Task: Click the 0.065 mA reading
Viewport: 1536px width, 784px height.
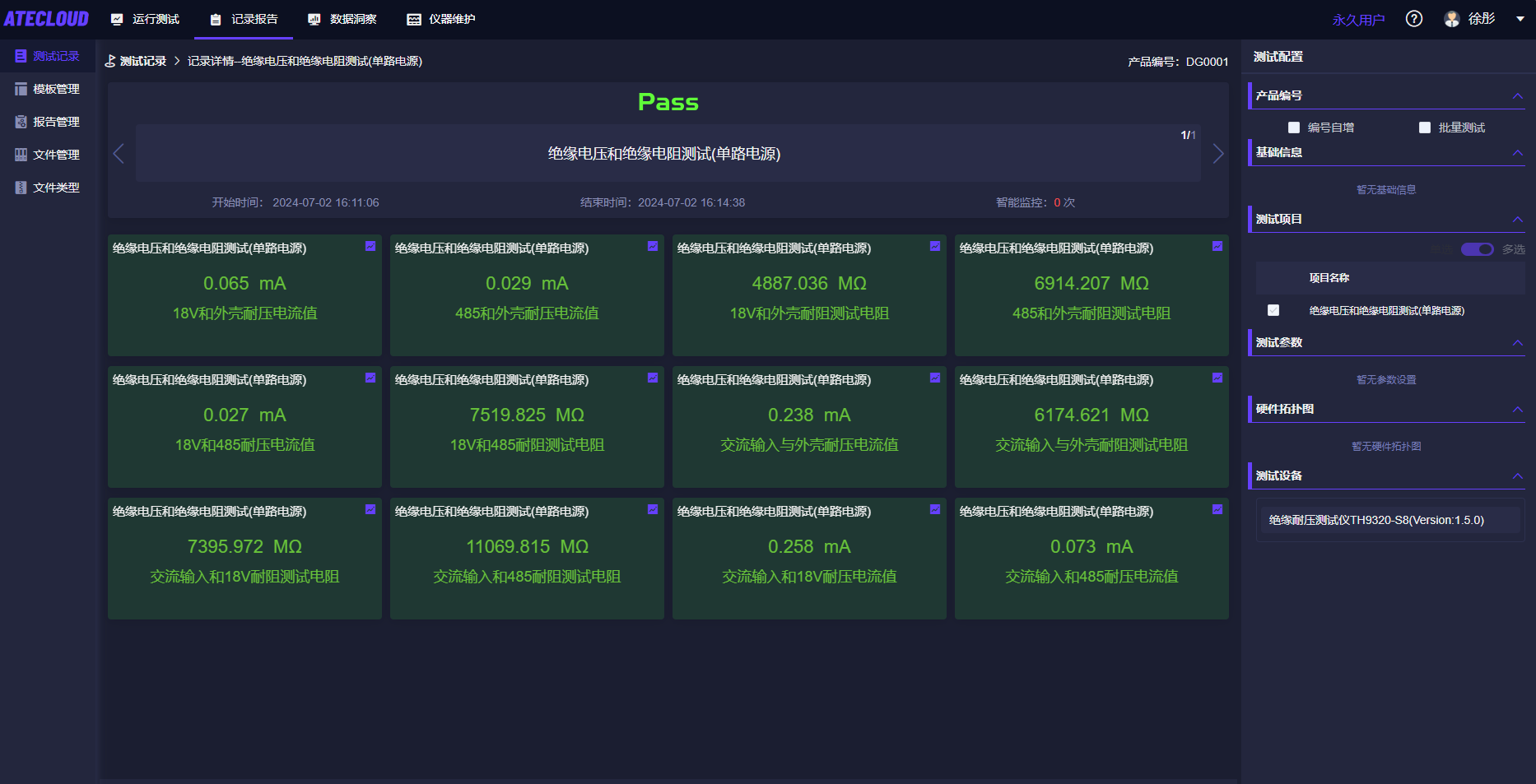Action: [x=244, y=284]
